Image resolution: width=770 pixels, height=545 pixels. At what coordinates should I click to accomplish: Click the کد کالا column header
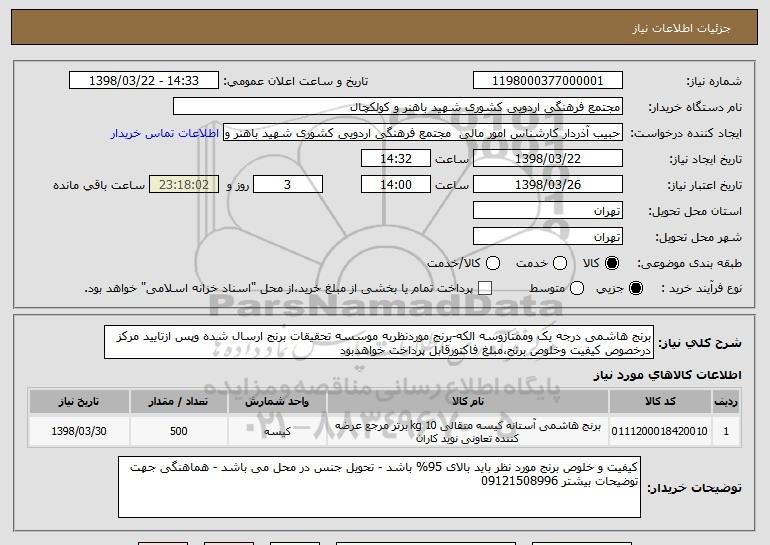click(x=660, y=402)
